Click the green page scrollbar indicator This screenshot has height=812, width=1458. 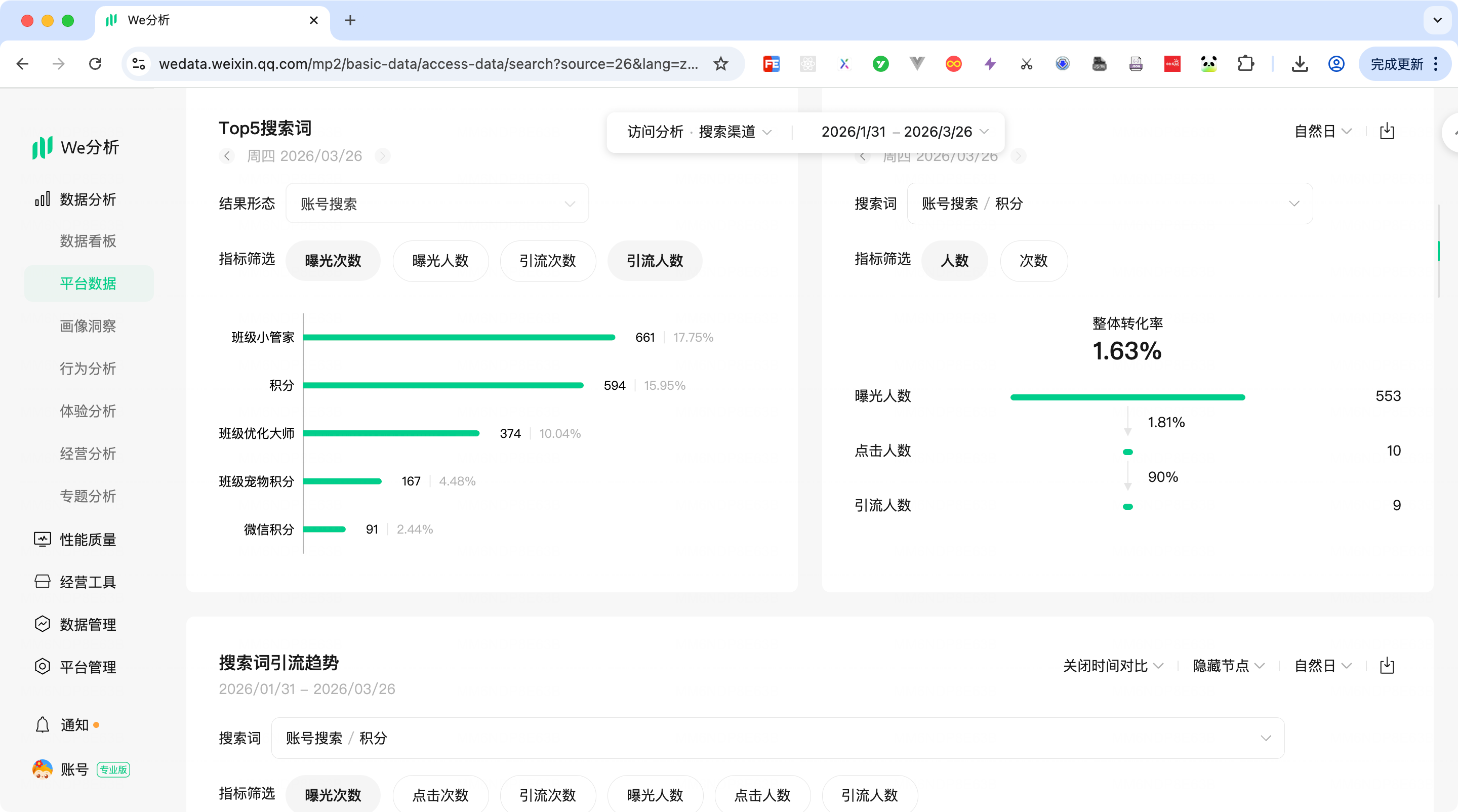1438,251
